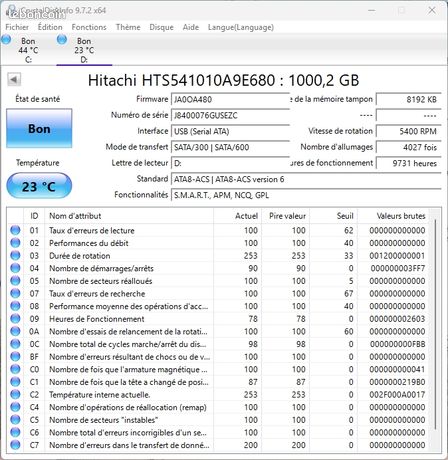Click the serial number field
448x460 pixels.
click(230, 115)
